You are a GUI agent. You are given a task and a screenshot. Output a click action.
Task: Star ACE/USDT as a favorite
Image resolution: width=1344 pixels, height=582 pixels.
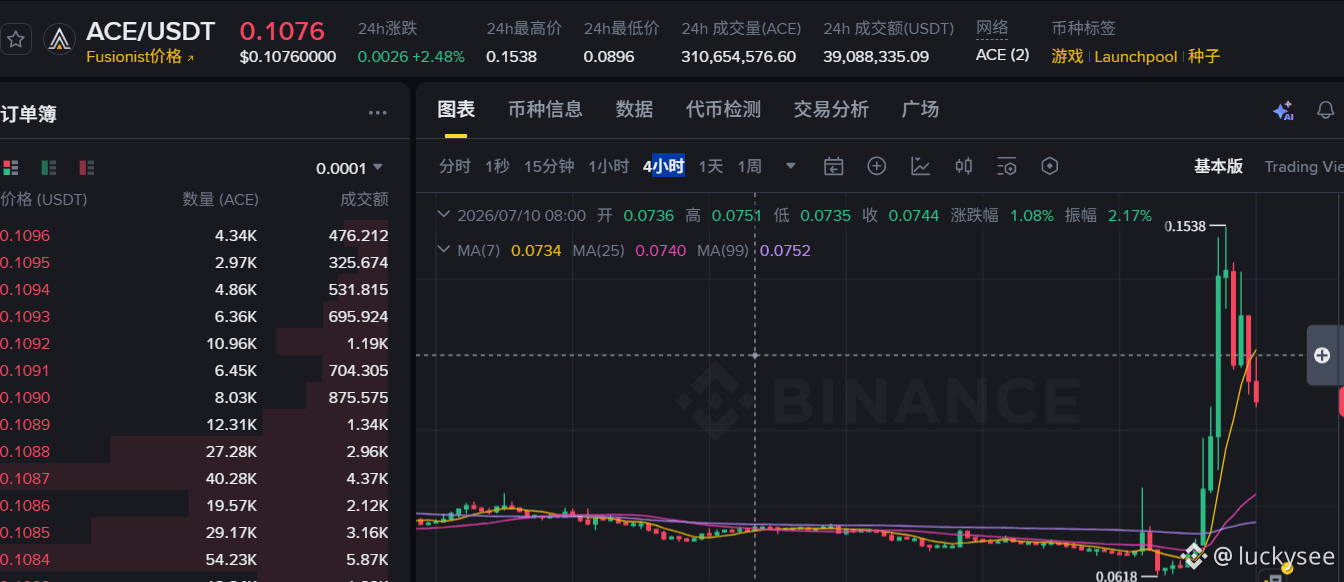point(16,40)
